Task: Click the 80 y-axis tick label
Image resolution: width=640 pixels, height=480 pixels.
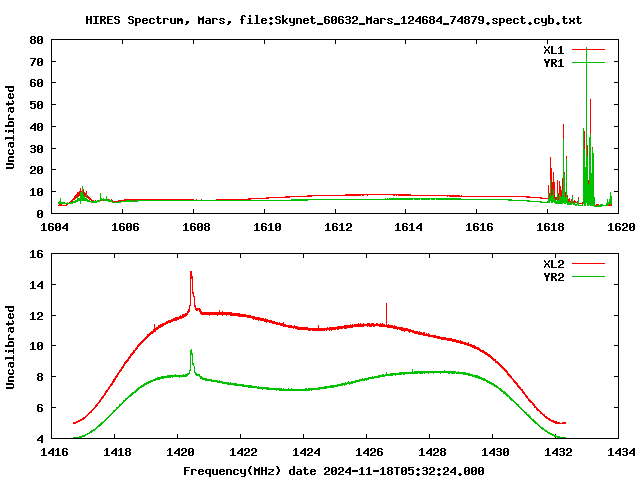Action: (36, 40)
